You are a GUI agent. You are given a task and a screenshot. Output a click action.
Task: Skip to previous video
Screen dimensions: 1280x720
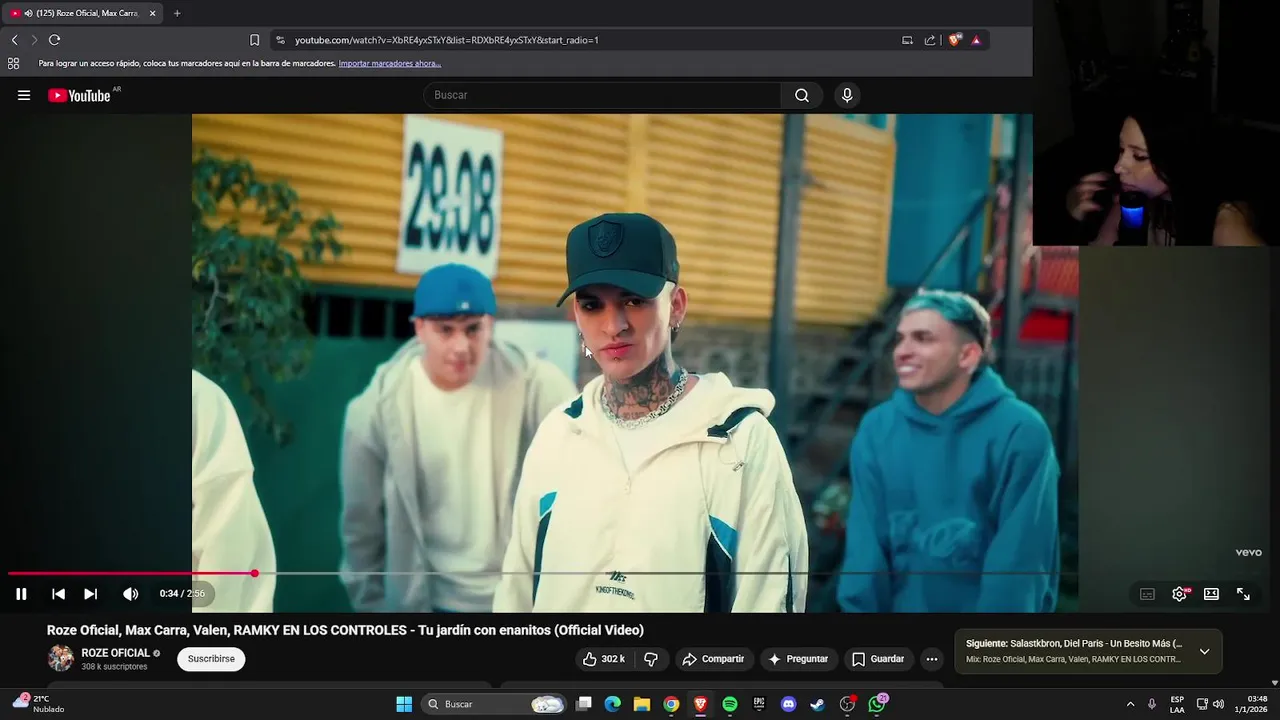58,594
